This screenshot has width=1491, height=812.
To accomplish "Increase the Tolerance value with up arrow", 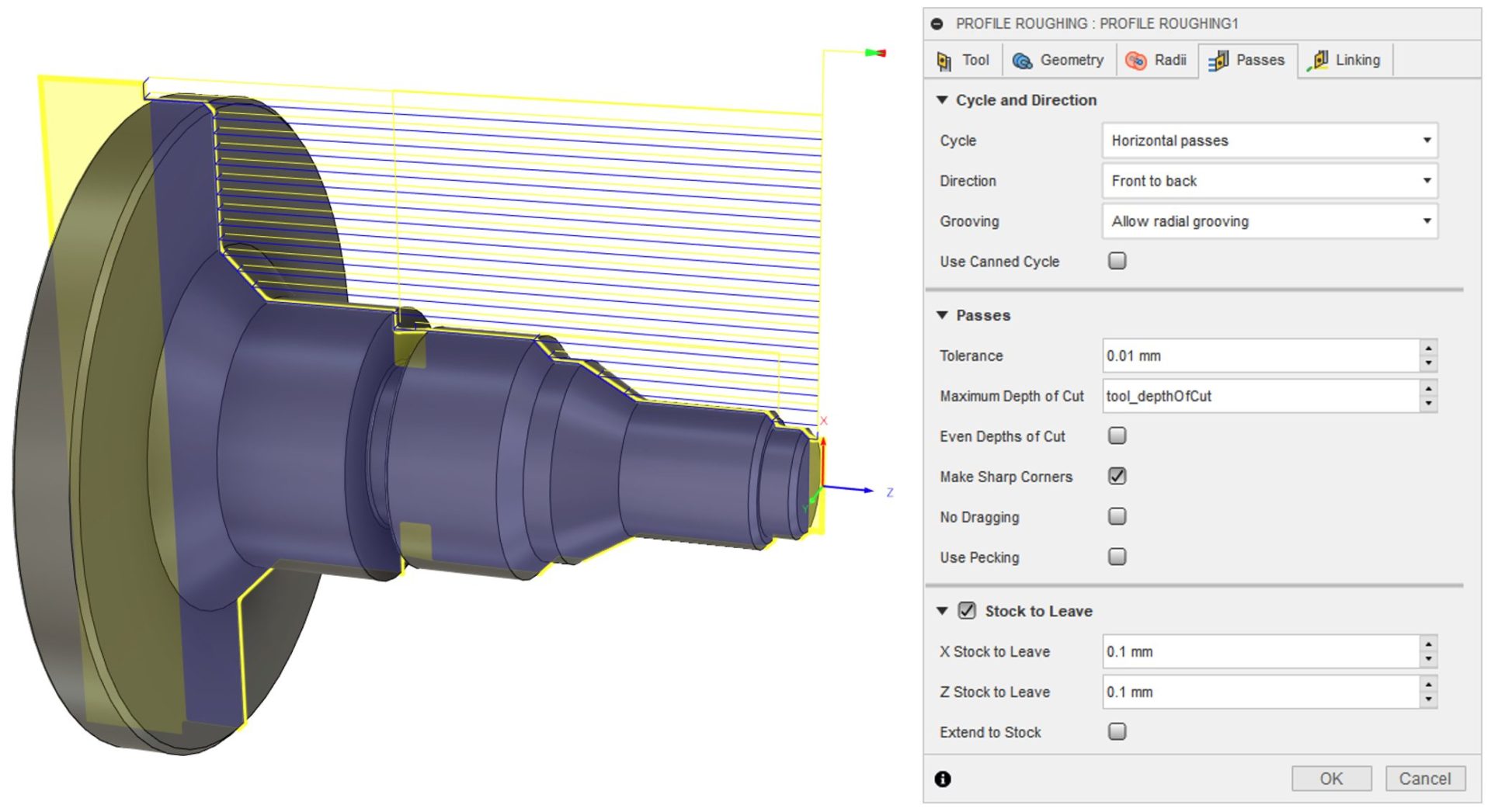I will [x=1428, y=349].
